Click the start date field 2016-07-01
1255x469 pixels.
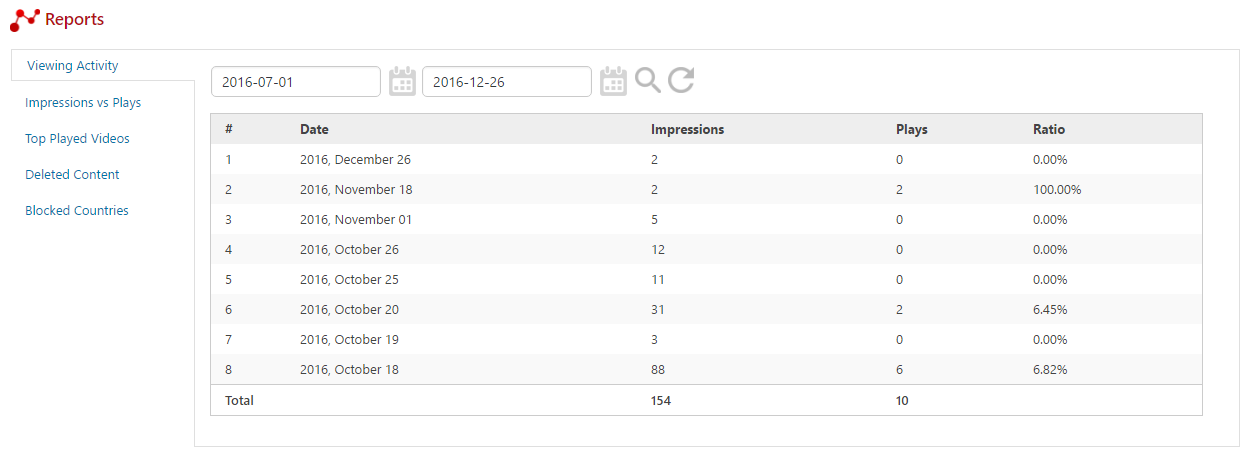[295, 82]
